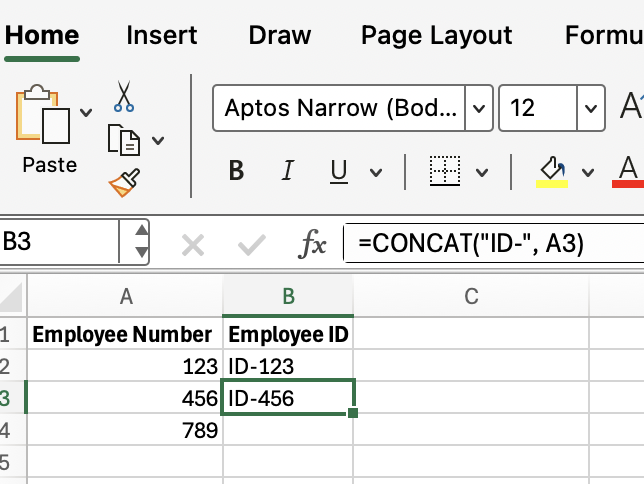
Task: Open the Name Box stepper arrows
Action: pyautogui.click(x=141, y=242)
